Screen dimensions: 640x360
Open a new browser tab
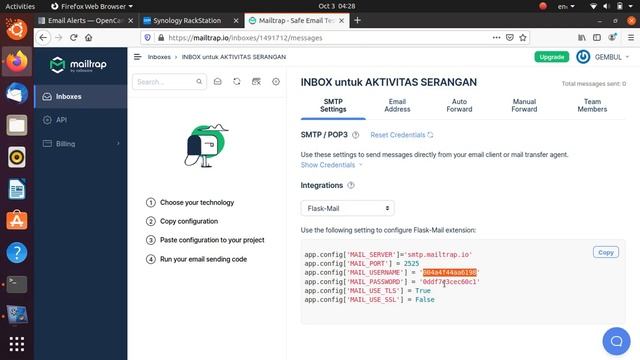click(x=358, y=20)
